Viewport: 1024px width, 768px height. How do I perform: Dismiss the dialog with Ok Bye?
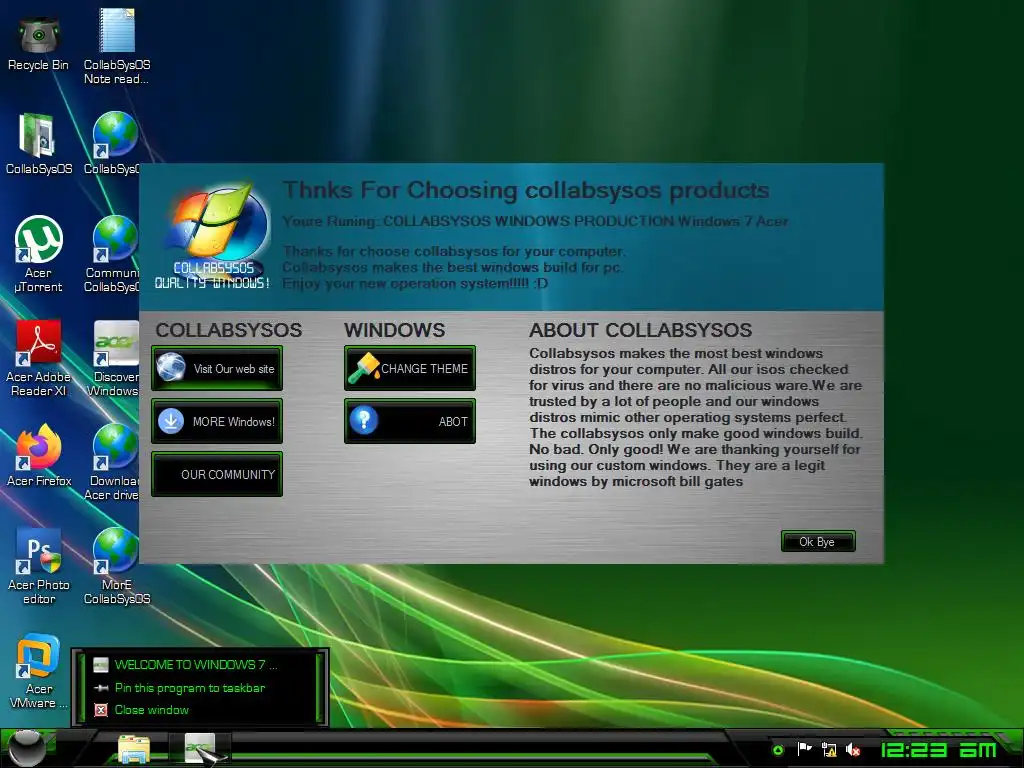[x=818, y=541]
